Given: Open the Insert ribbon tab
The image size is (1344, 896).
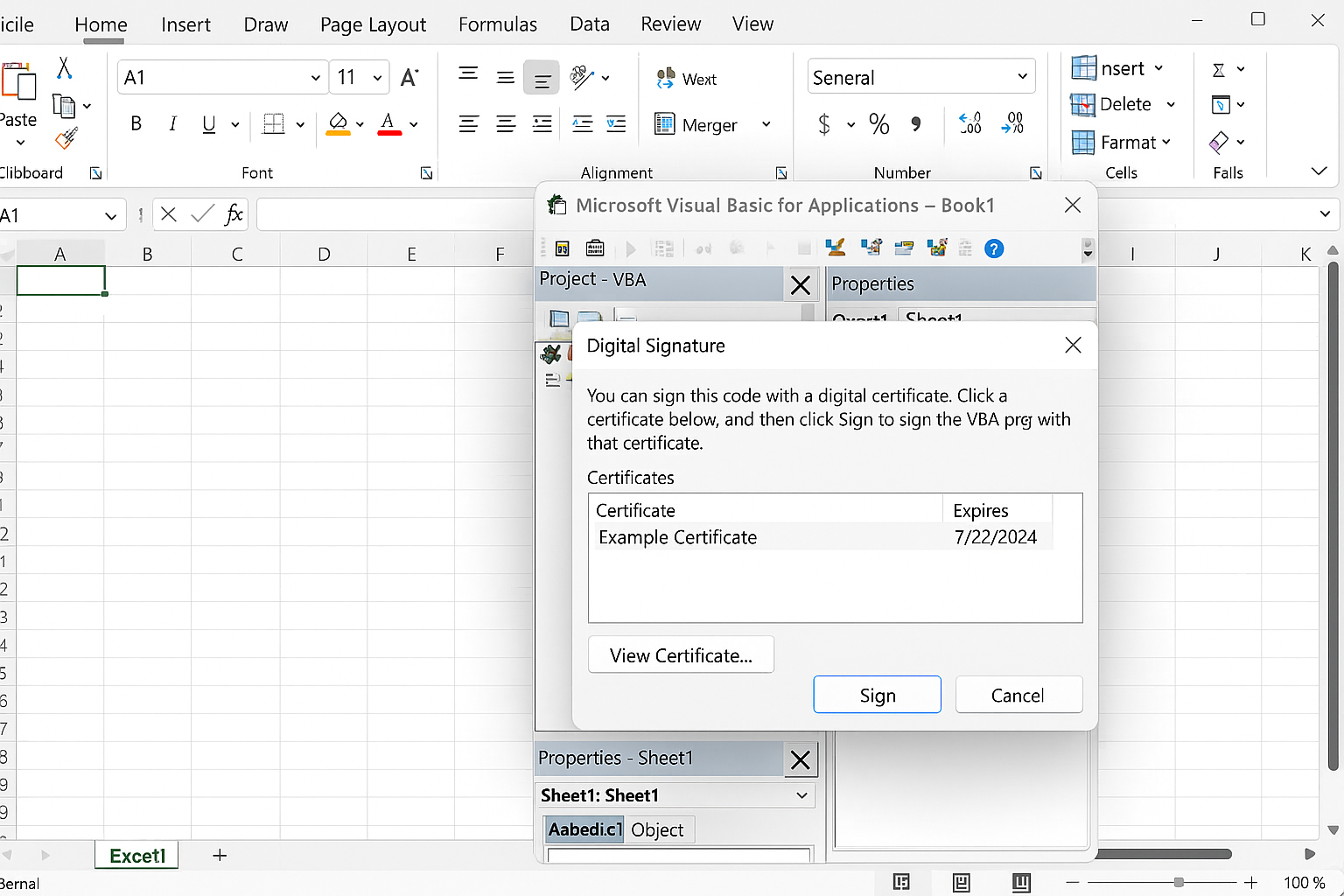Looking at the screenshot, I should pos(185,24).
